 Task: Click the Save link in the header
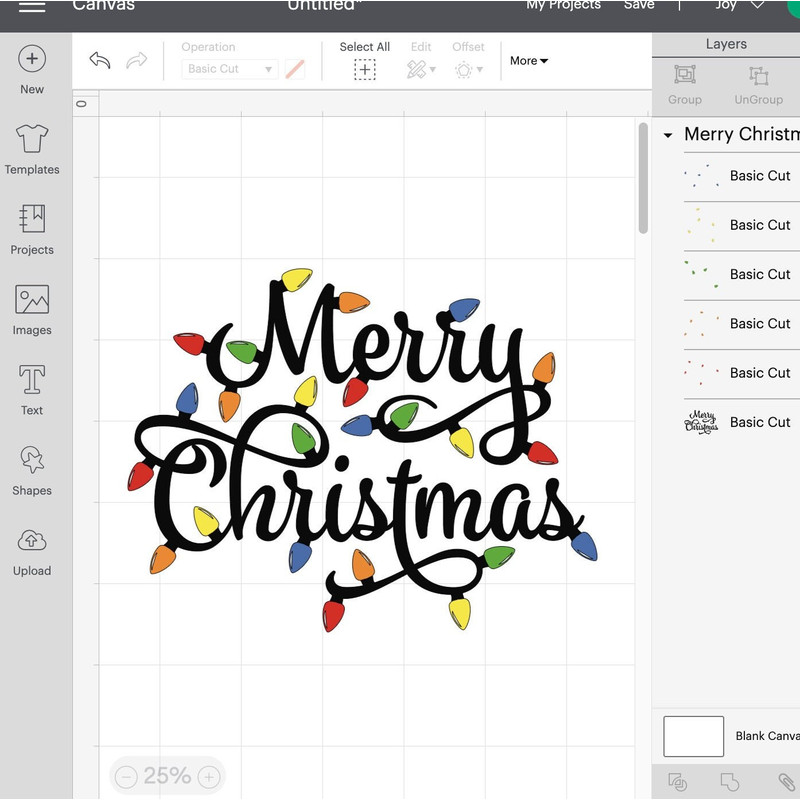[640, 6]
